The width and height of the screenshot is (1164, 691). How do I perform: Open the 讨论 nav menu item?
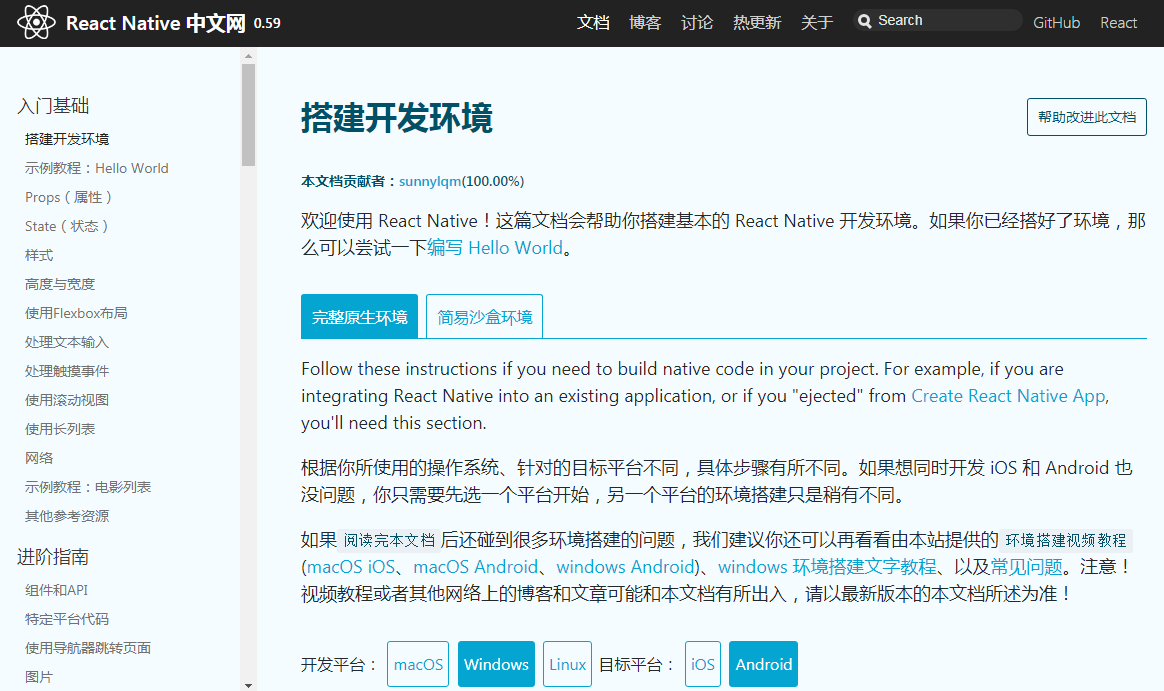[696, 23]
